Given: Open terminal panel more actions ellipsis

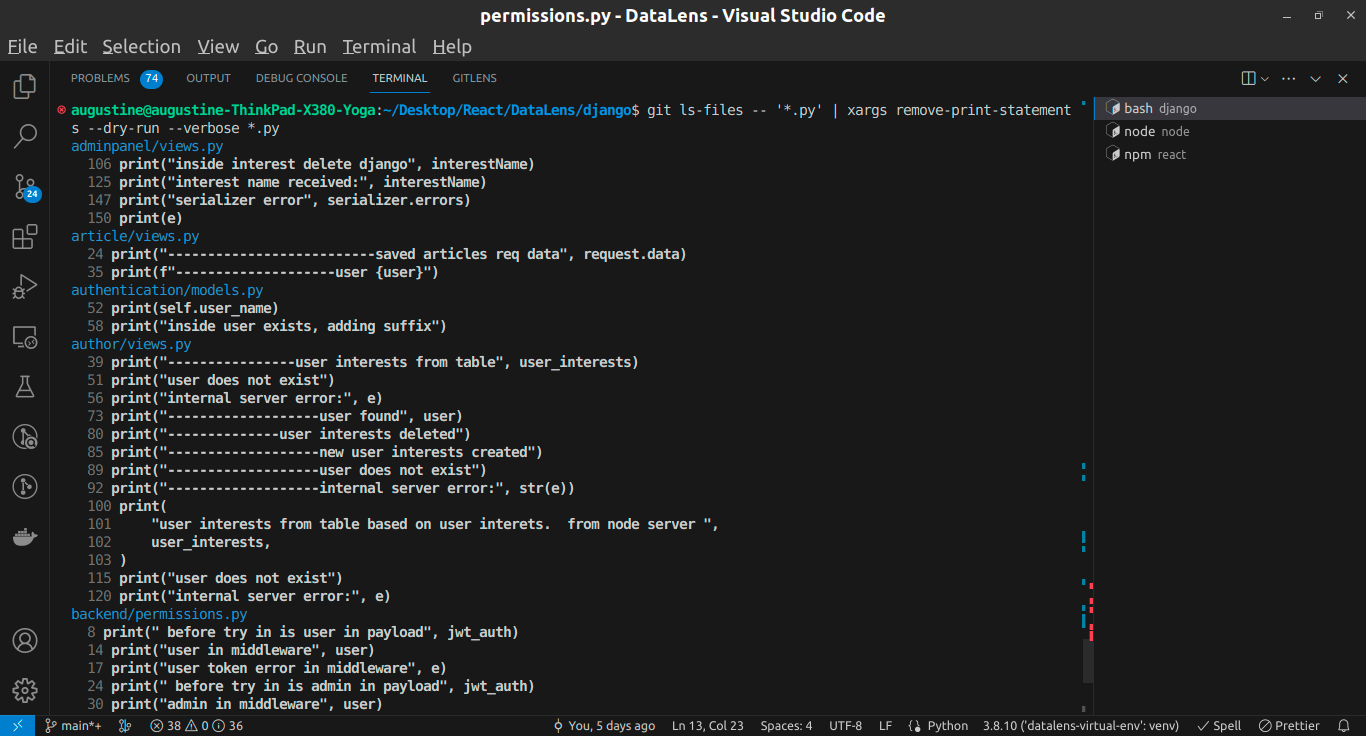Looking at the screenshot, I should tap(1289, 78).
